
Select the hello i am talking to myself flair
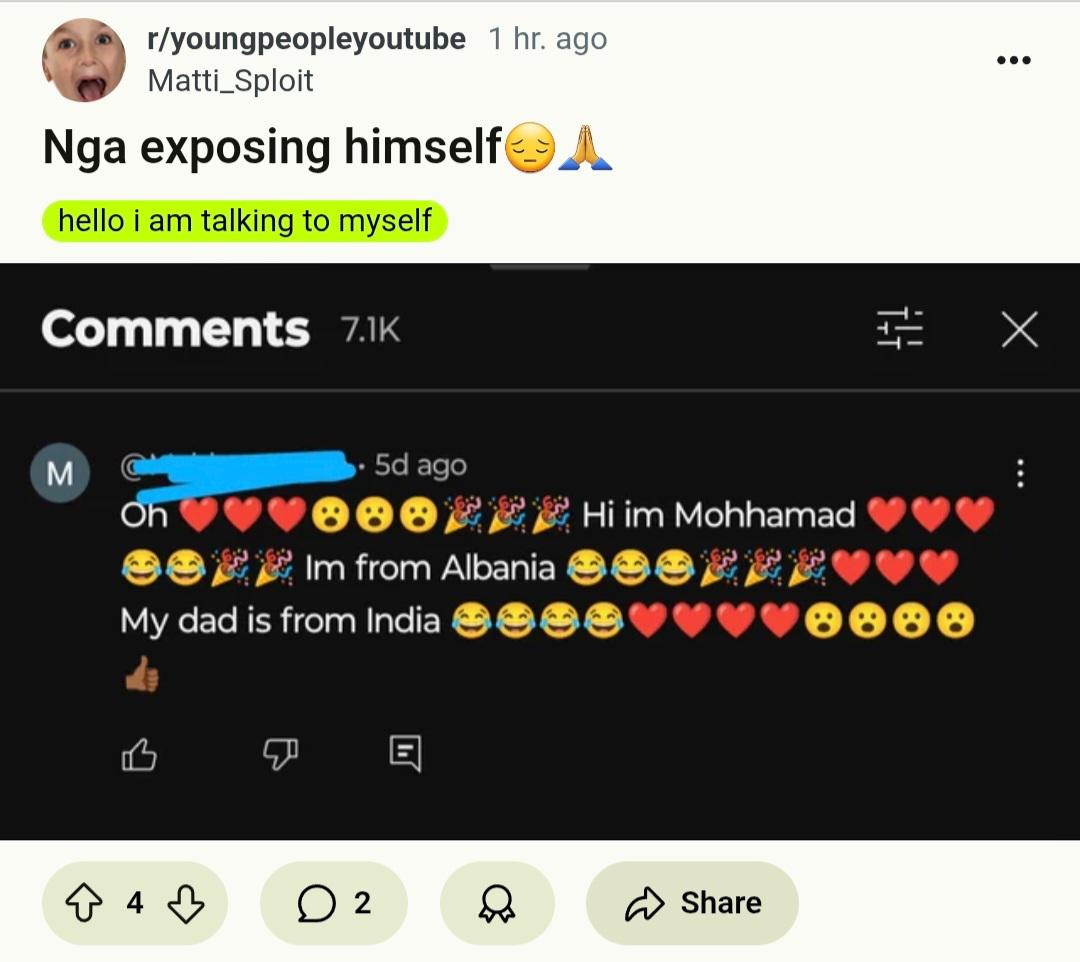[245, 221]
